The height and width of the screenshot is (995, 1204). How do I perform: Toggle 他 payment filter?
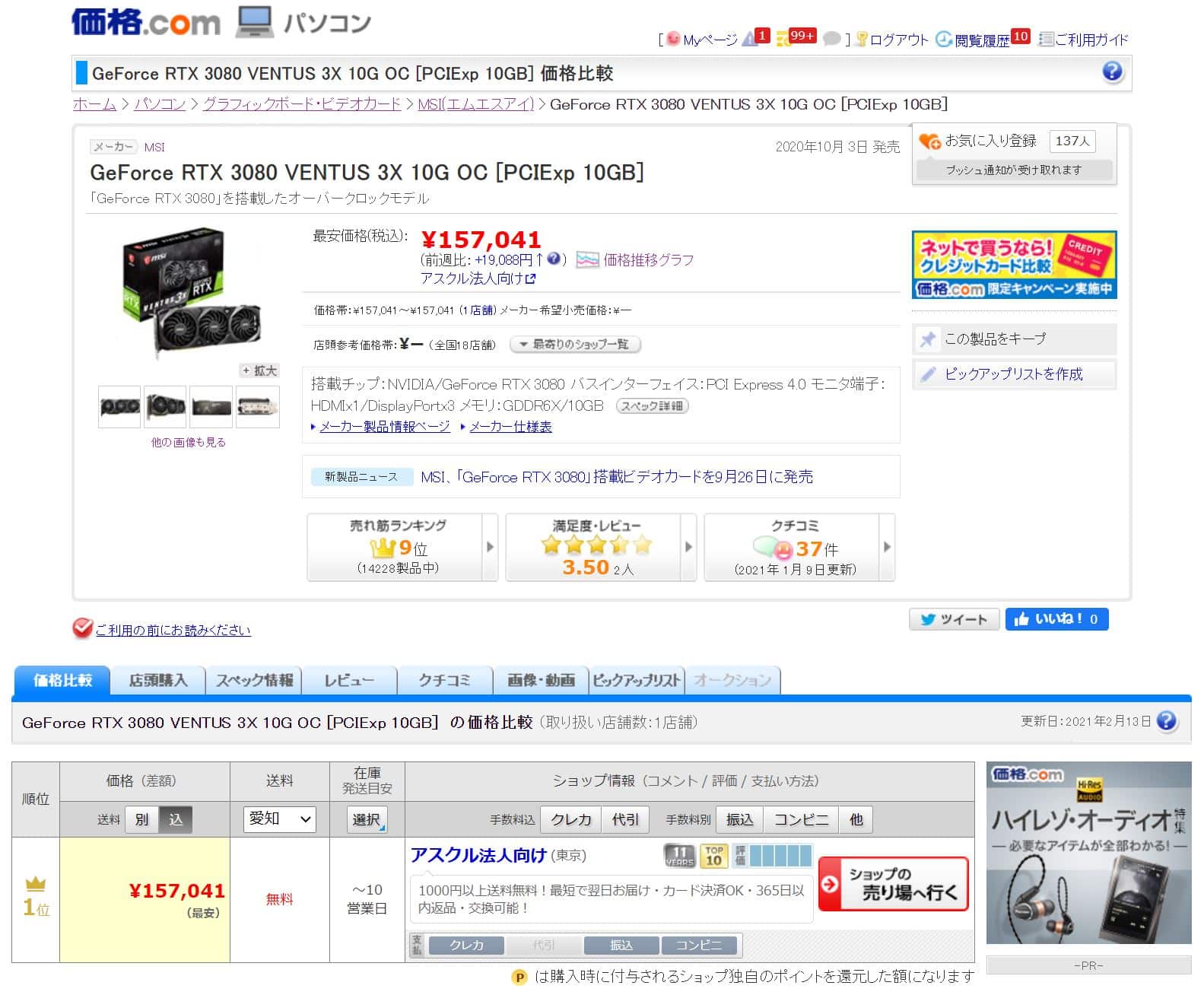[x=856, y=819]
